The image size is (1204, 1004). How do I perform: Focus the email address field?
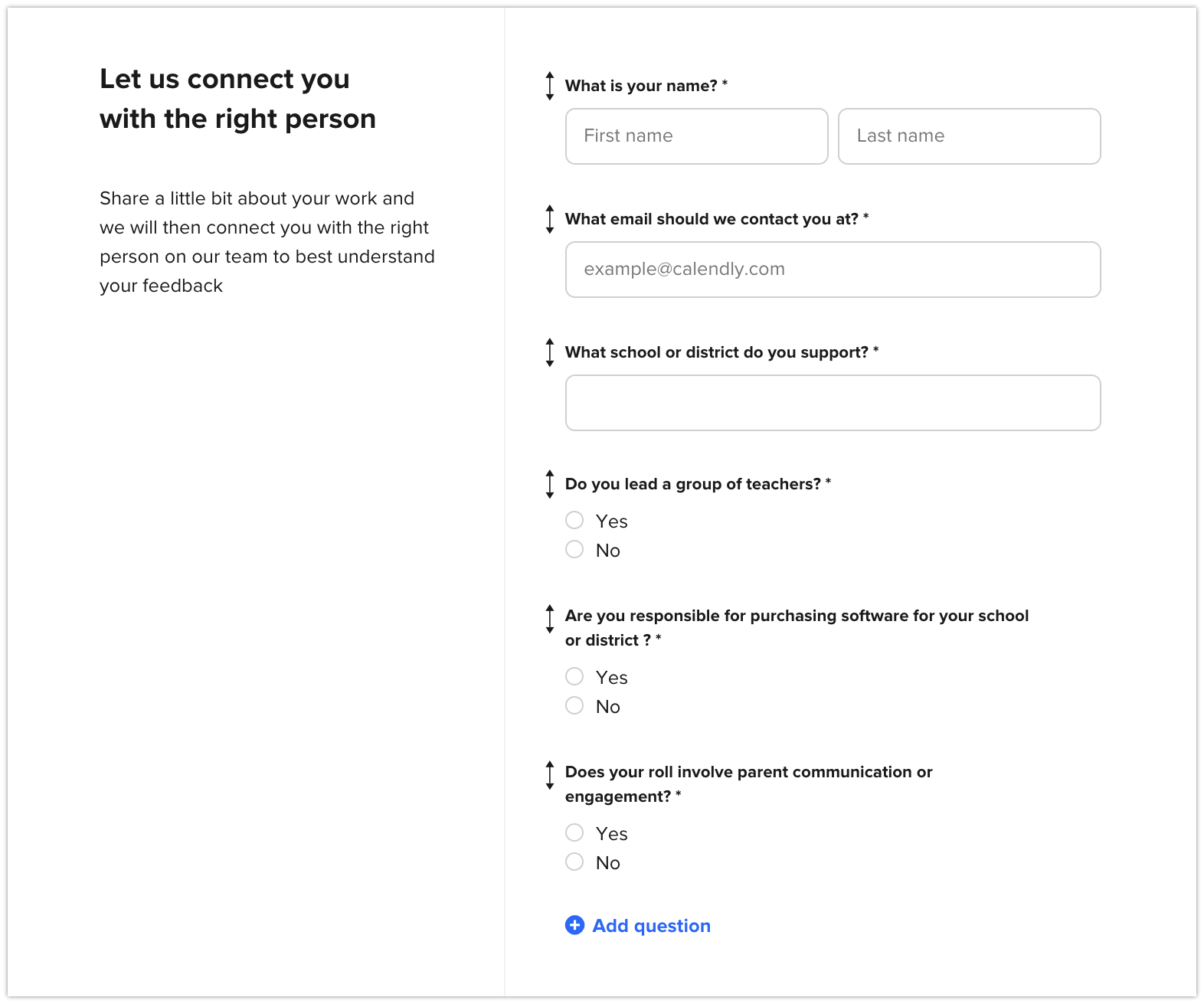pyautogui.click(x=833, y=270)
